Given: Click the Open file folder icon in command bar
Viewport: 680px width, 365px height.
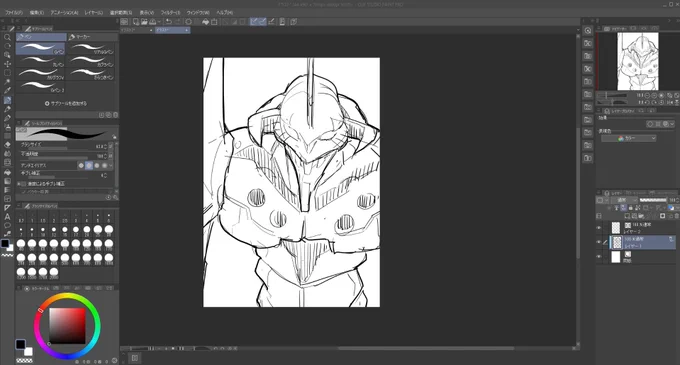Looking at the screenshot, I should 144,22.
